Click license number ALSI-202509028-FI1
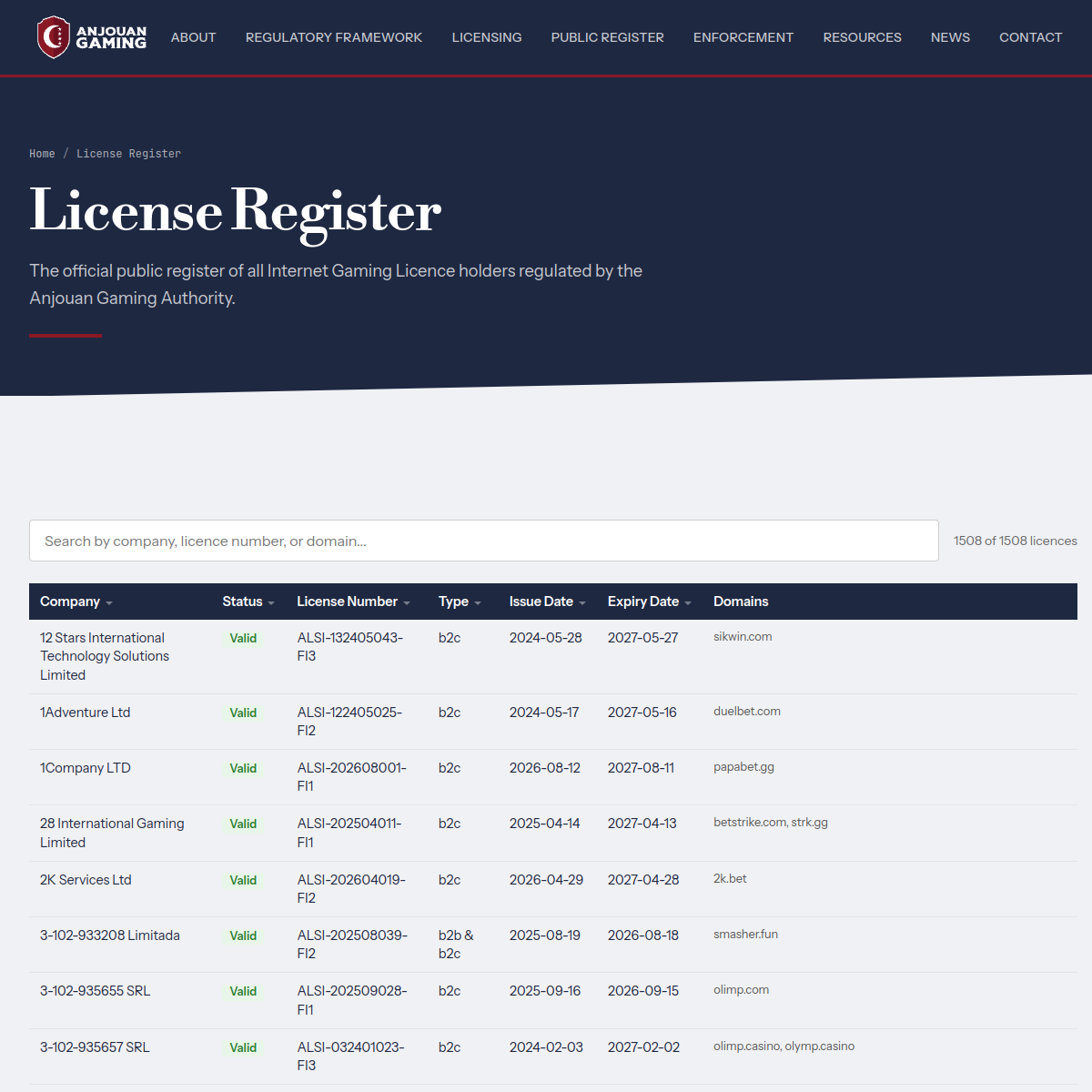The image size is (1092, 1092). click(352, 1000)
